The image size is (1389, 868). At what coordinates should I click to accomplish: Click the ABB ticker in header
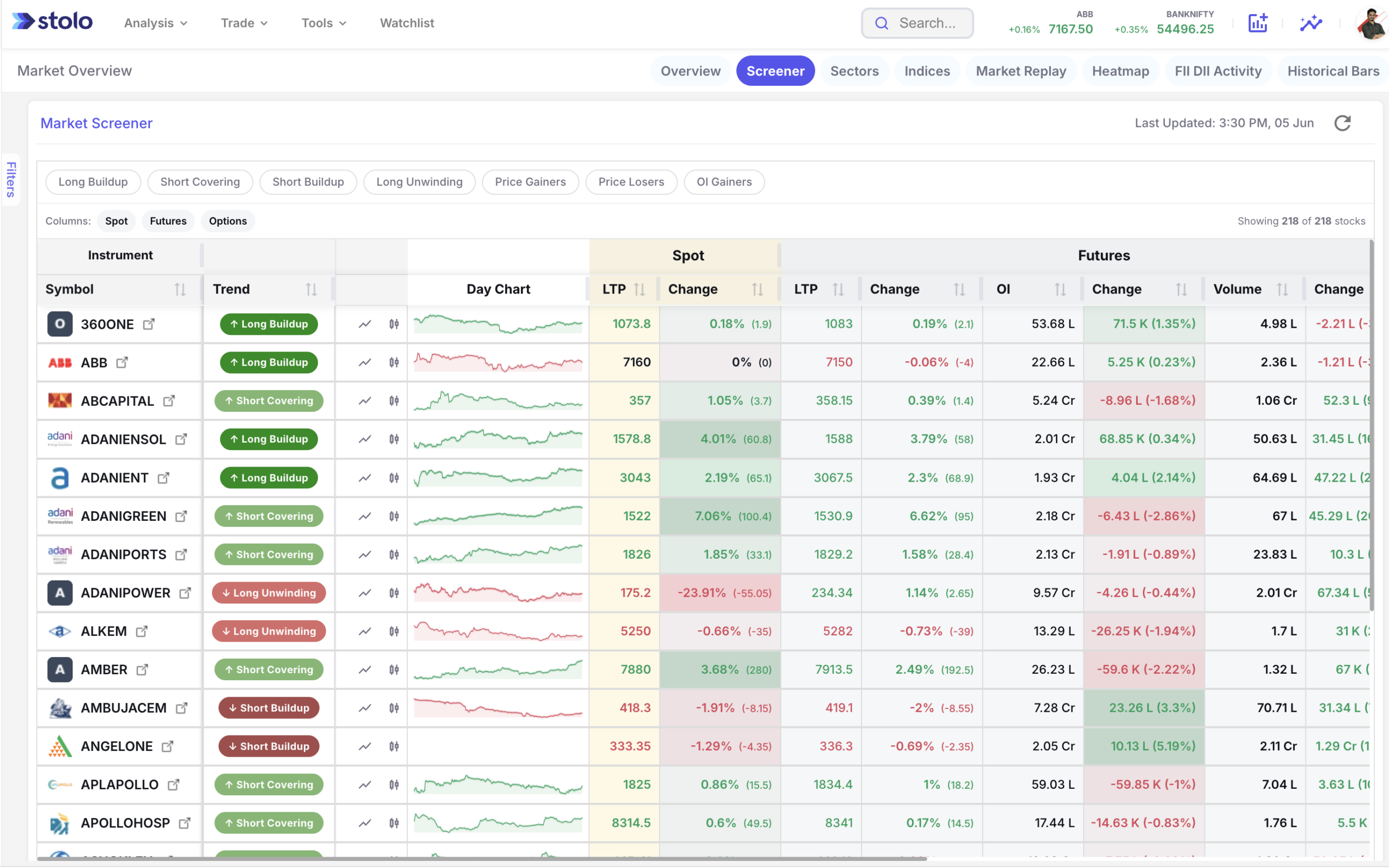coord(1051,23)
